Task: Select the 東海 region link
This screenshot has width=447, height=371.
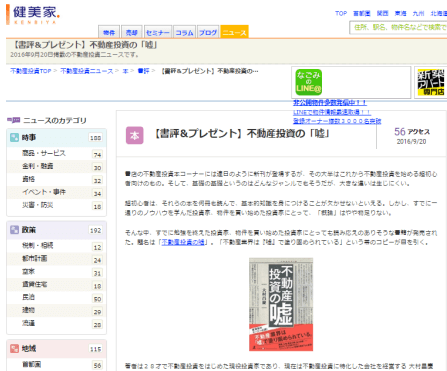Action: [401, 13]
